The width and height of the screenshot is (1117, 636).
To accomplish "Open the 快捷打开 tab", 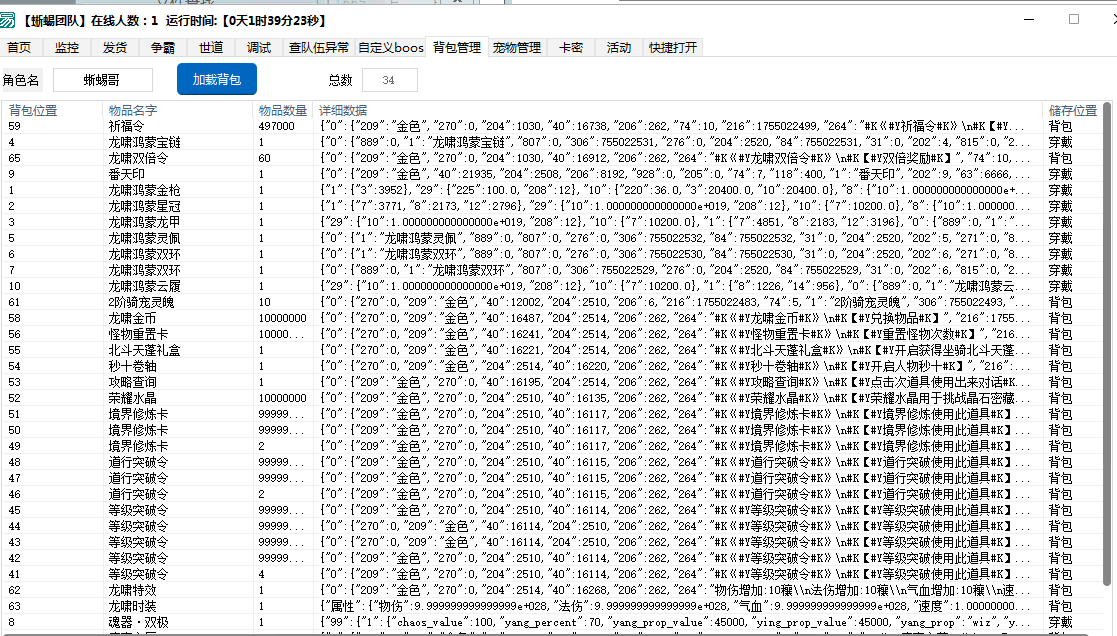I will [673, 47].
